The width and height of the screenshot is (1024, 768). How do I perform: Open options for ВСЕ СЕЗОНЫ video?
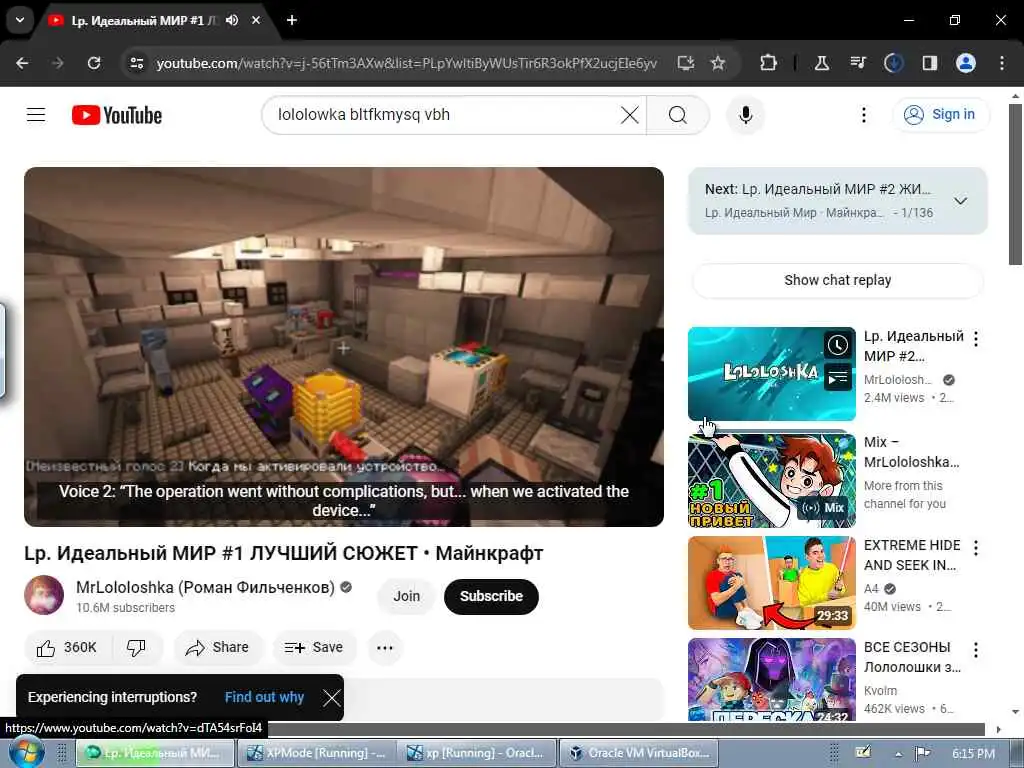pyautogui.click(x=976, y=650)
